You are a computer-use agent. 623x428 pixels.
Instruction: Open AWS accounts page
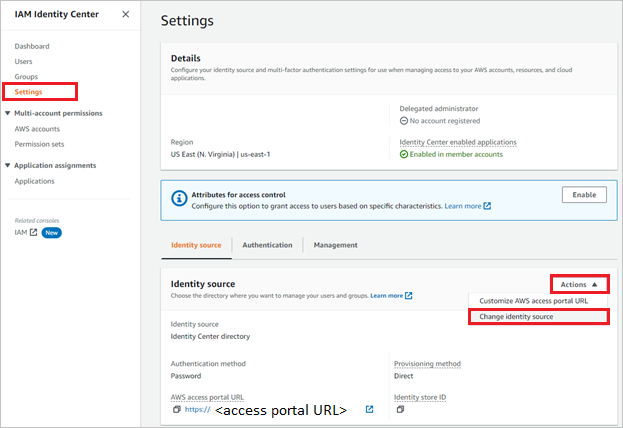37,129
